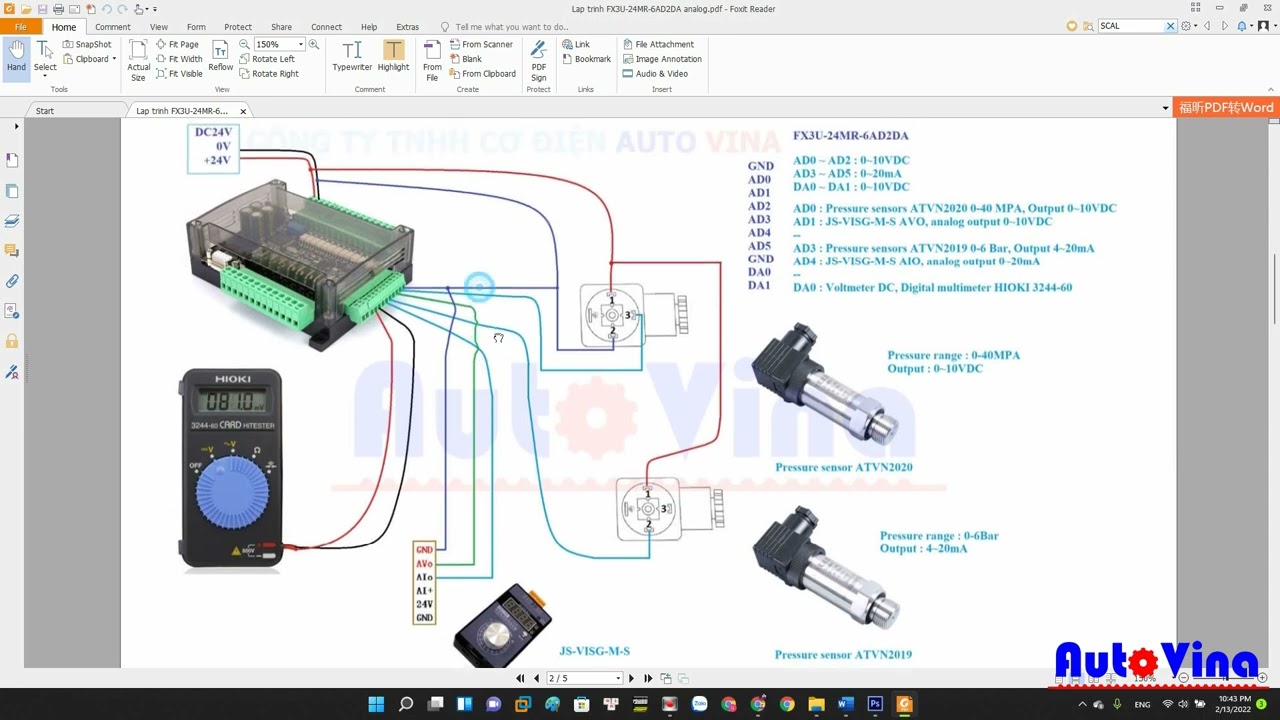1280x720 pixels.
Task: Open the Connect ribbon tab
Action: pos(326,27)
